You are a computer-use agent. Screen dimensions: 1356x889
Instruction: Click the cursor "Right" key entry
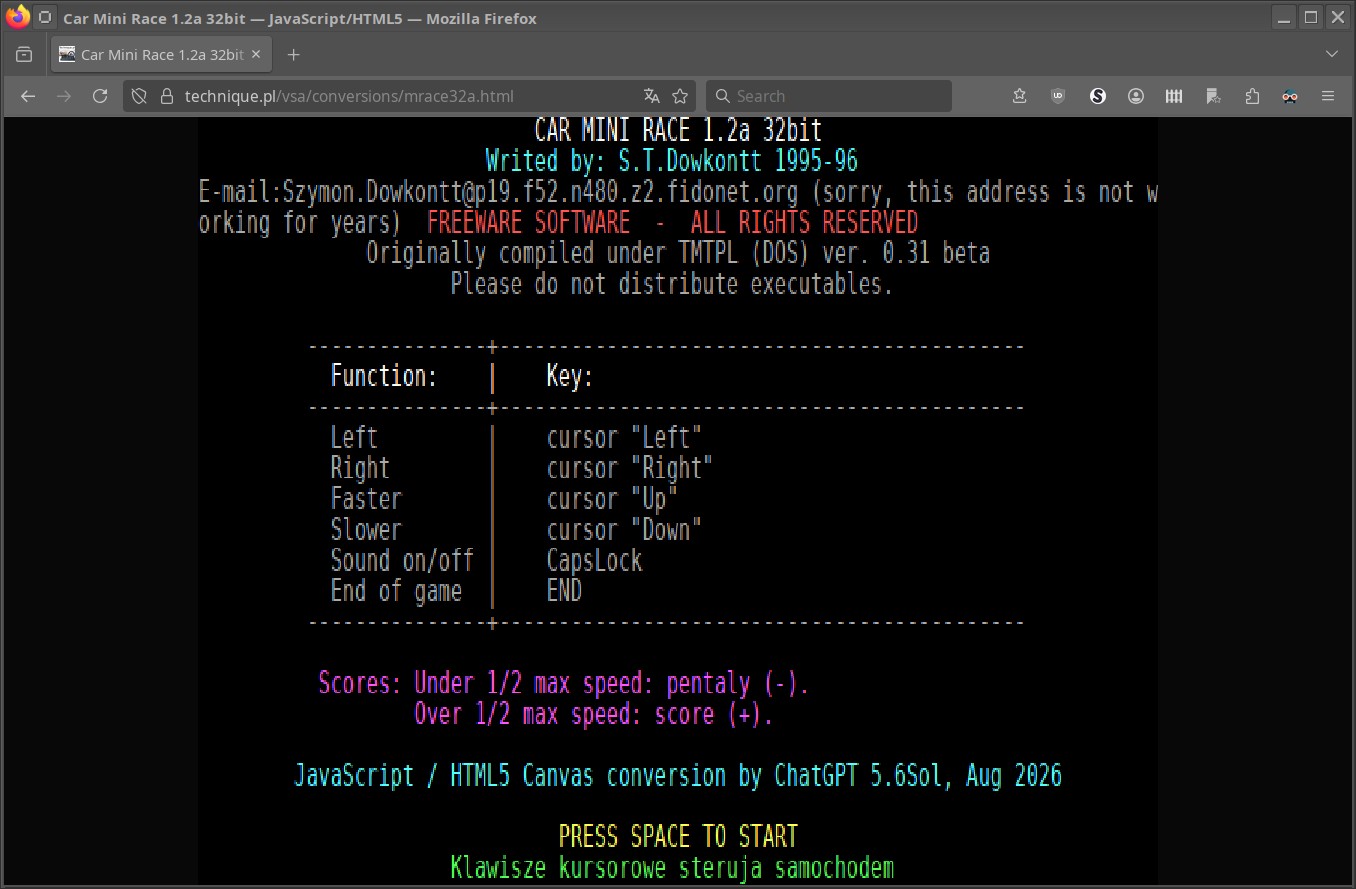click(630, 468)
